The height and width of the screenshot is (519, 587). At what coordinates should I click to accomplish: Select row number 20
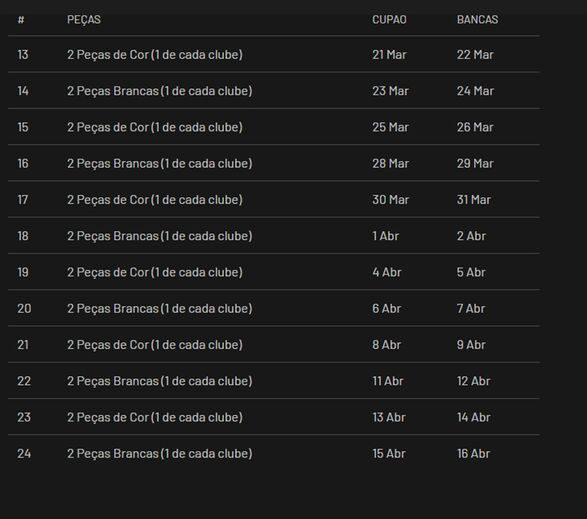pos(24,309)
